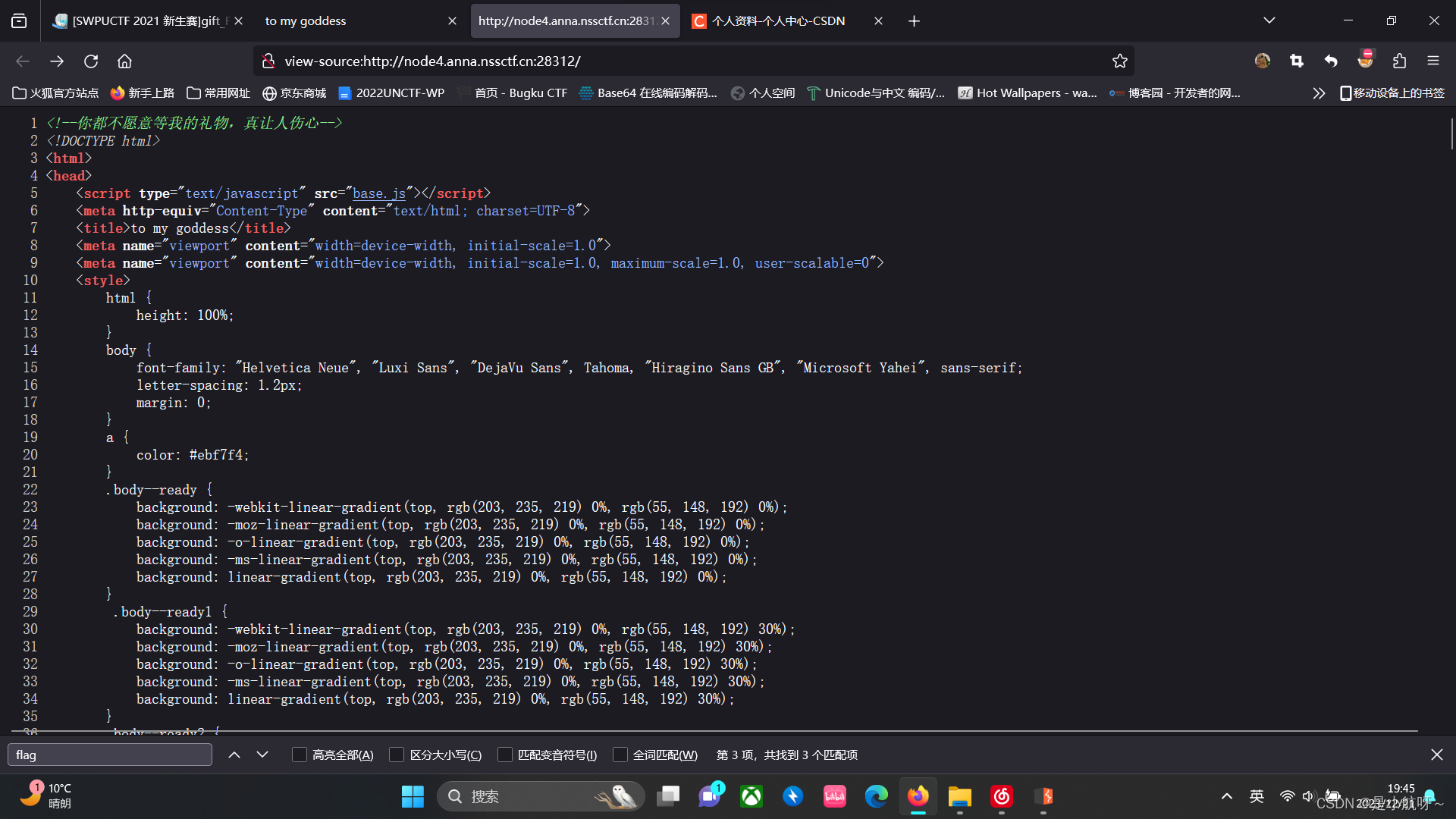Check the 全词匹配 option
The image size is (1456, 819).
click(x=620, y=755)
